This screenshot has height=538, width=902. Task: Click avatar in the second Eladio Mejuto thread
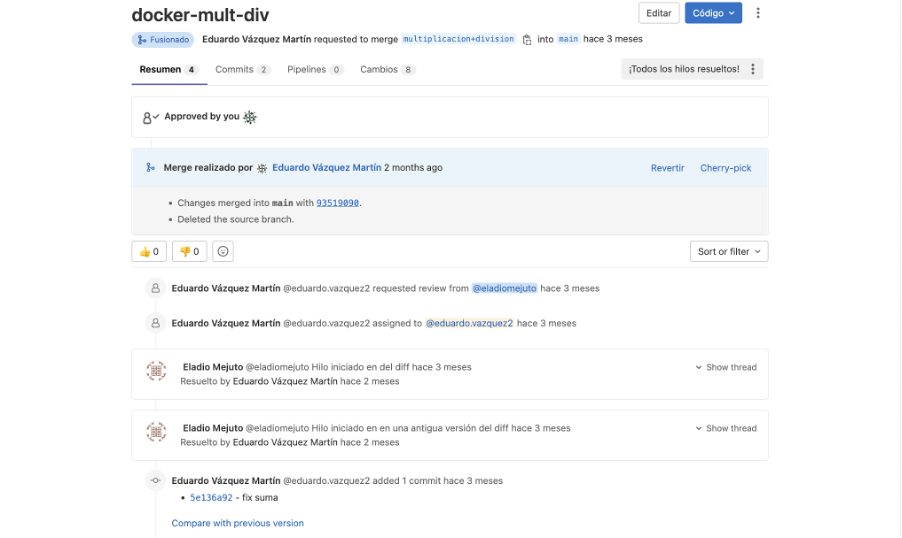click(156, 434)
